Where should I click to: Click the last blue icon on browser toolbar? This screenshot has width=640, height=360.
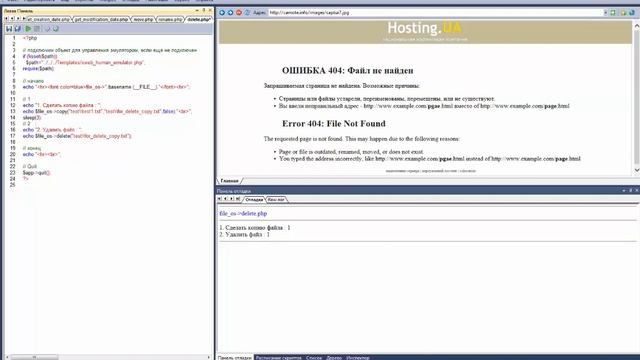[632, 13]
